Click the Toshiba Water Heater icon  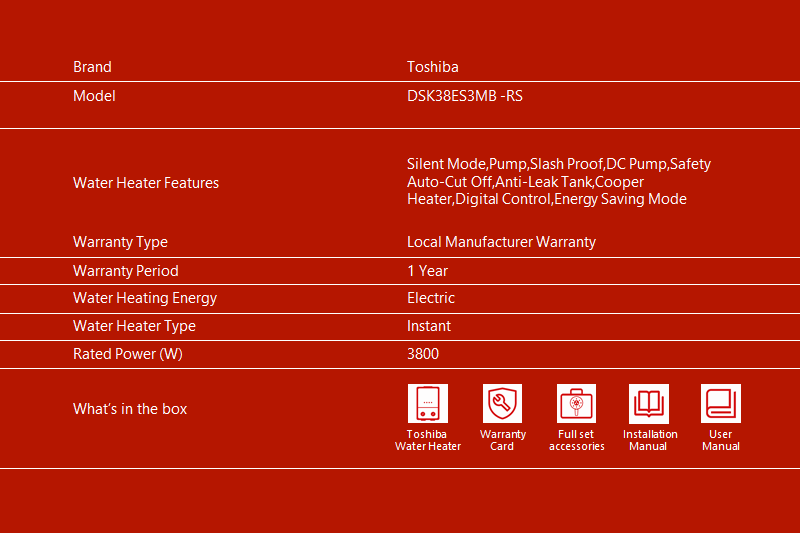[428, 403]
